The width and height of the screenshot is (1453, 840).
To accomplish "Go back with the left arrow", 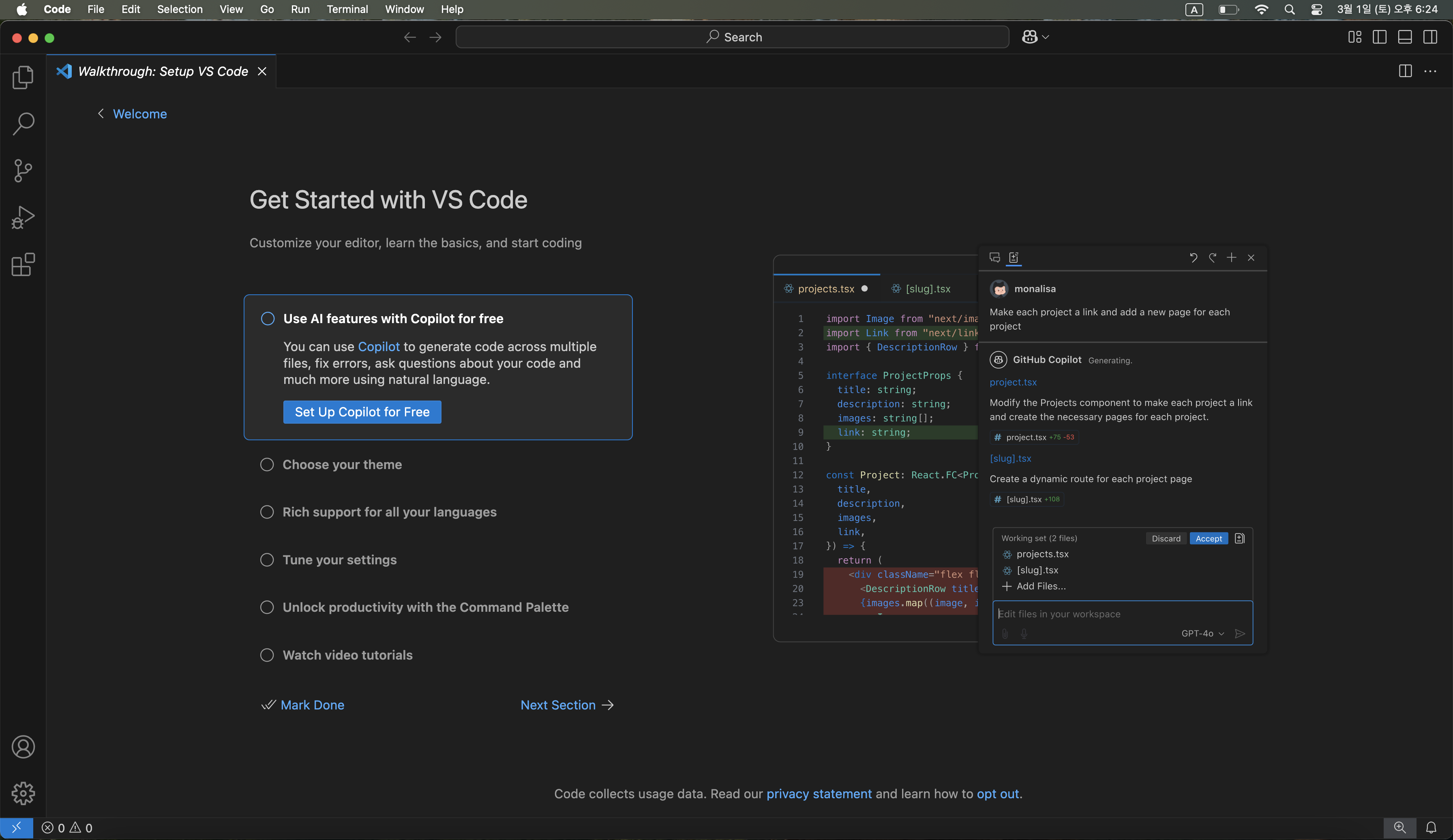I will click(x=410, y=37).
